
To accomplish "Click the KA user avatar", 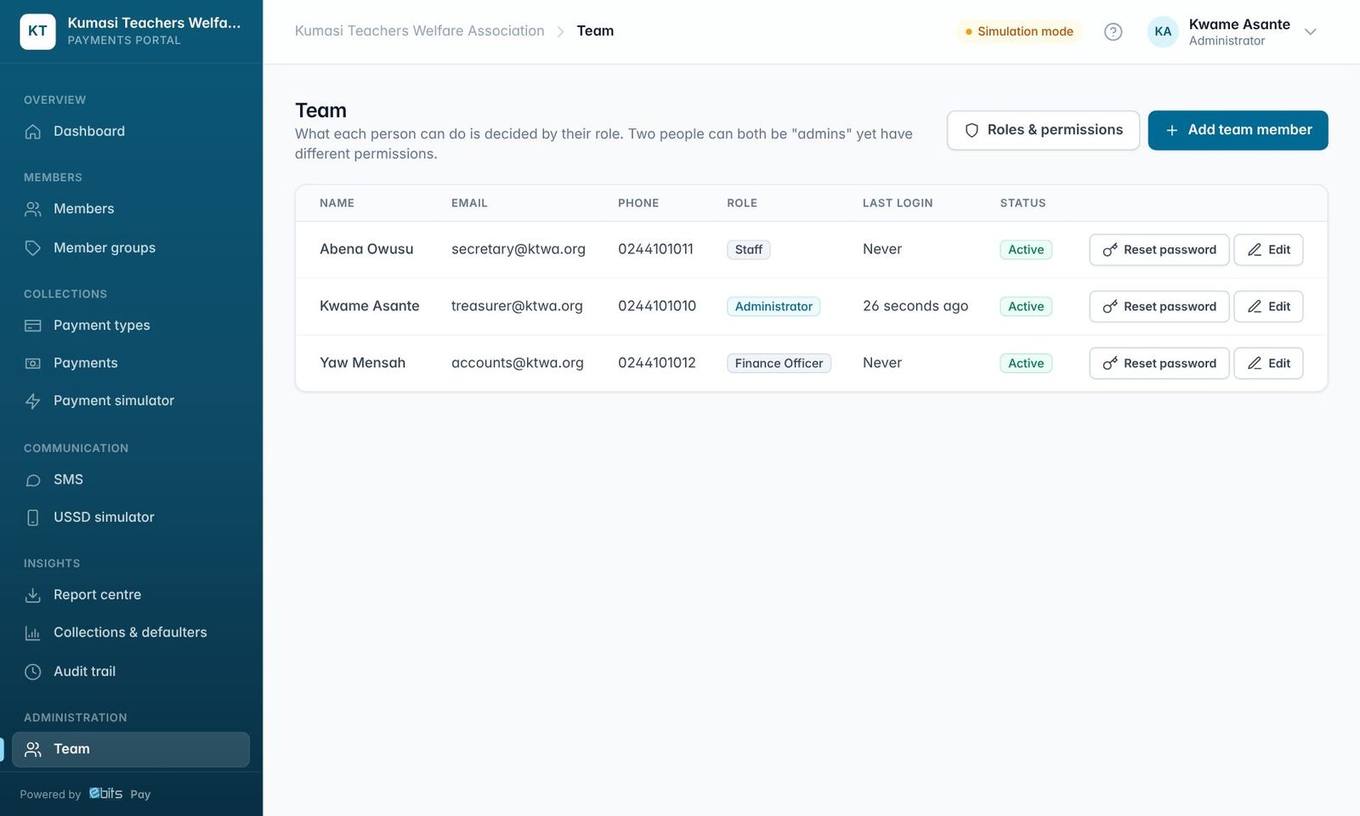I will point(1163,31).
